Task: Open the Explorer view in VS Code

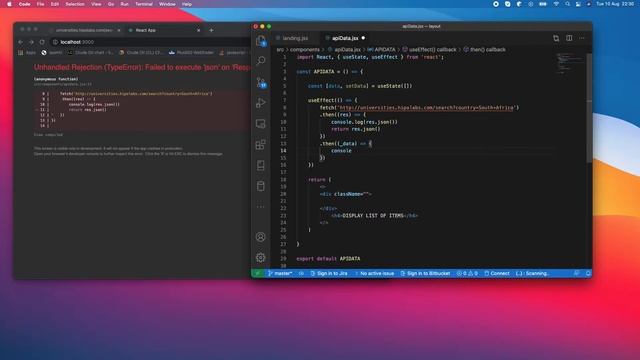Action: [261, 41]
